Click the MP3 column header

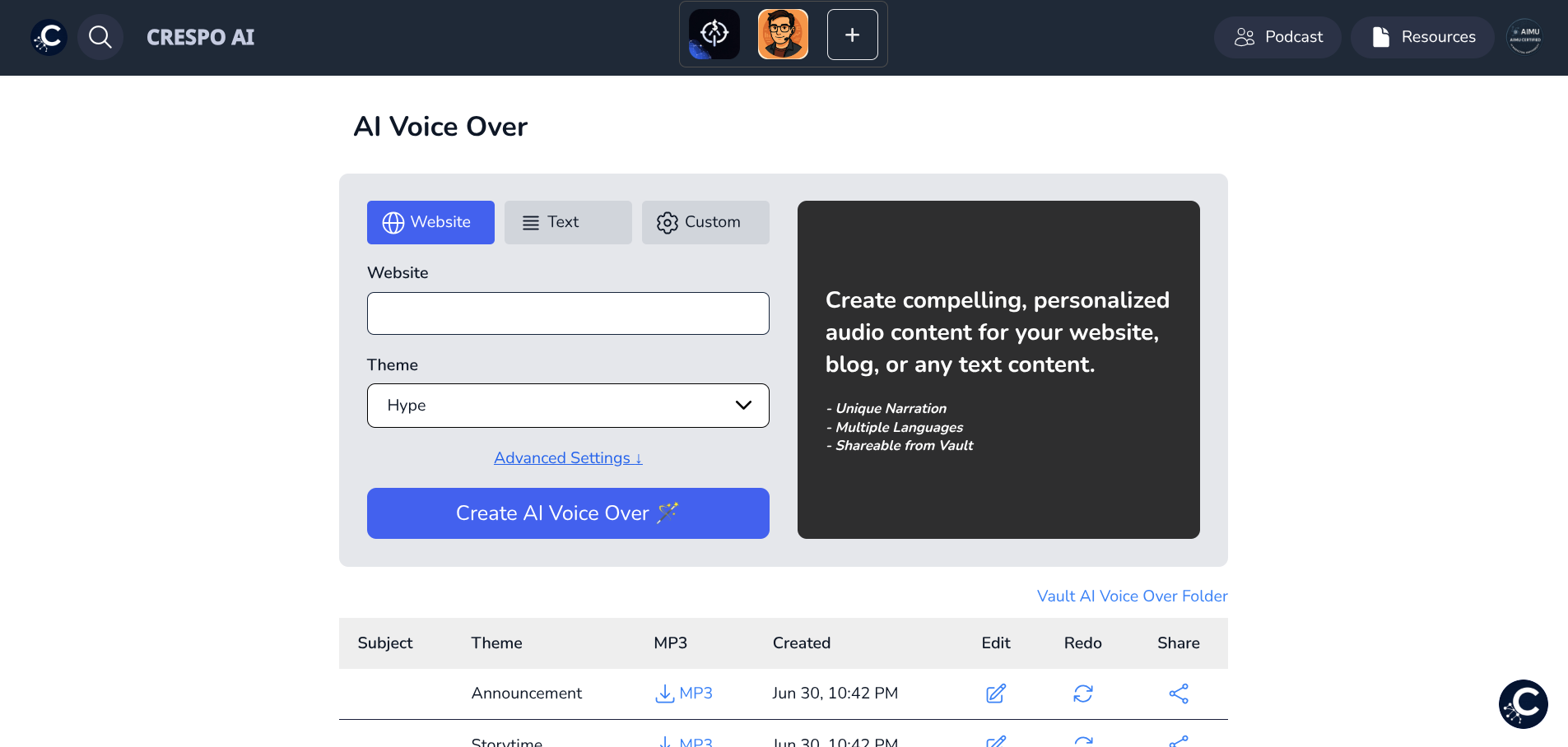[x=670, y=643]
